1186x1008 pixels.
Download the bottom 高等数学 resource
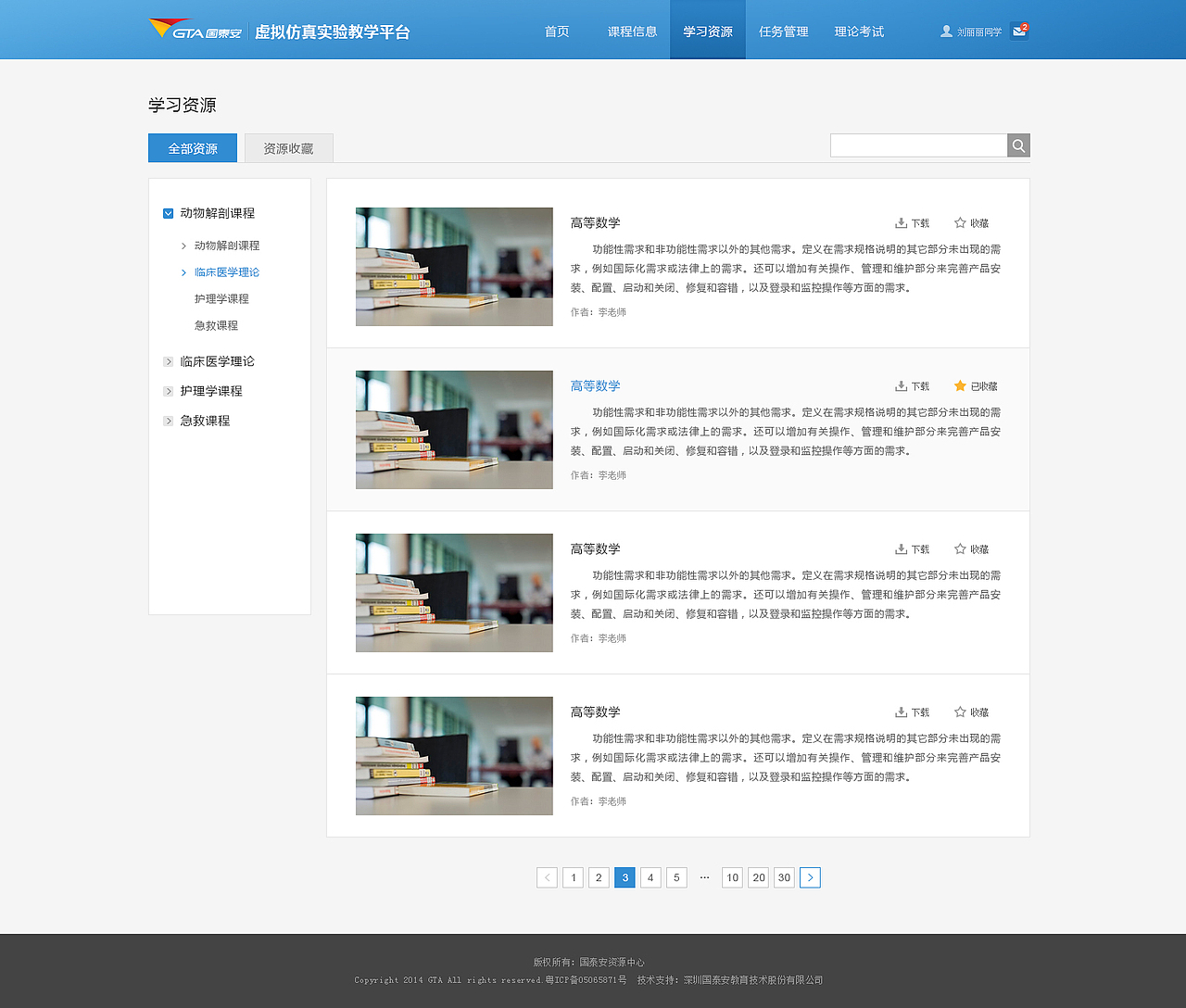[913, 712]
